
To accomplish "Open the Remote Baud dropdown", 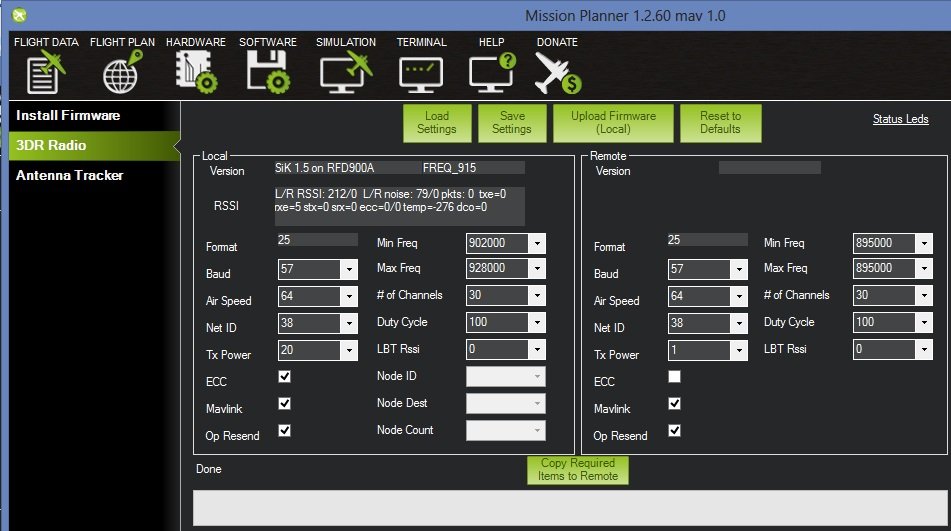I will pos(708,269).
